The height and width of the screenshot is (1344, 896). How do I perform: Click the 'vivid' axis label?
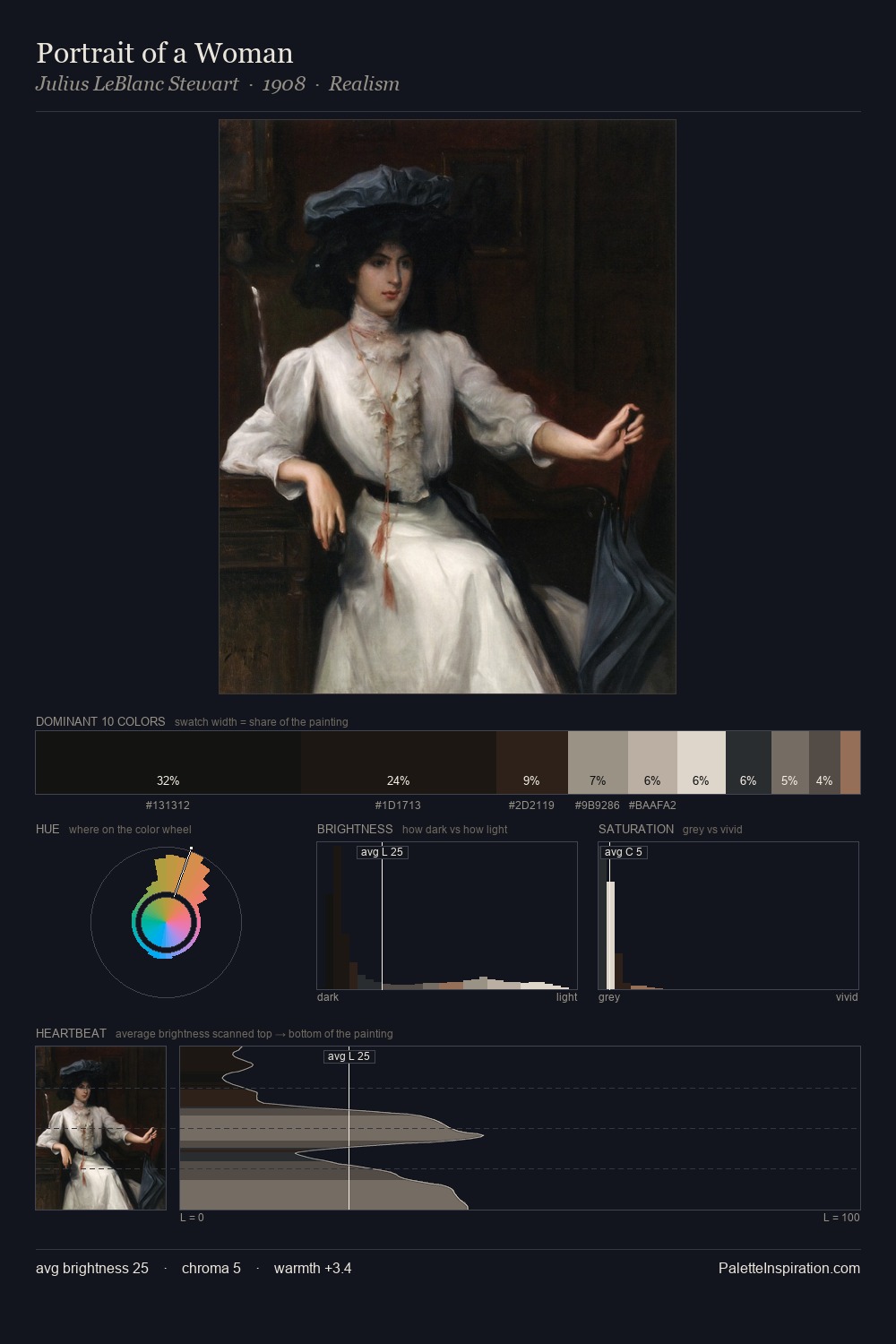point(847,997)
